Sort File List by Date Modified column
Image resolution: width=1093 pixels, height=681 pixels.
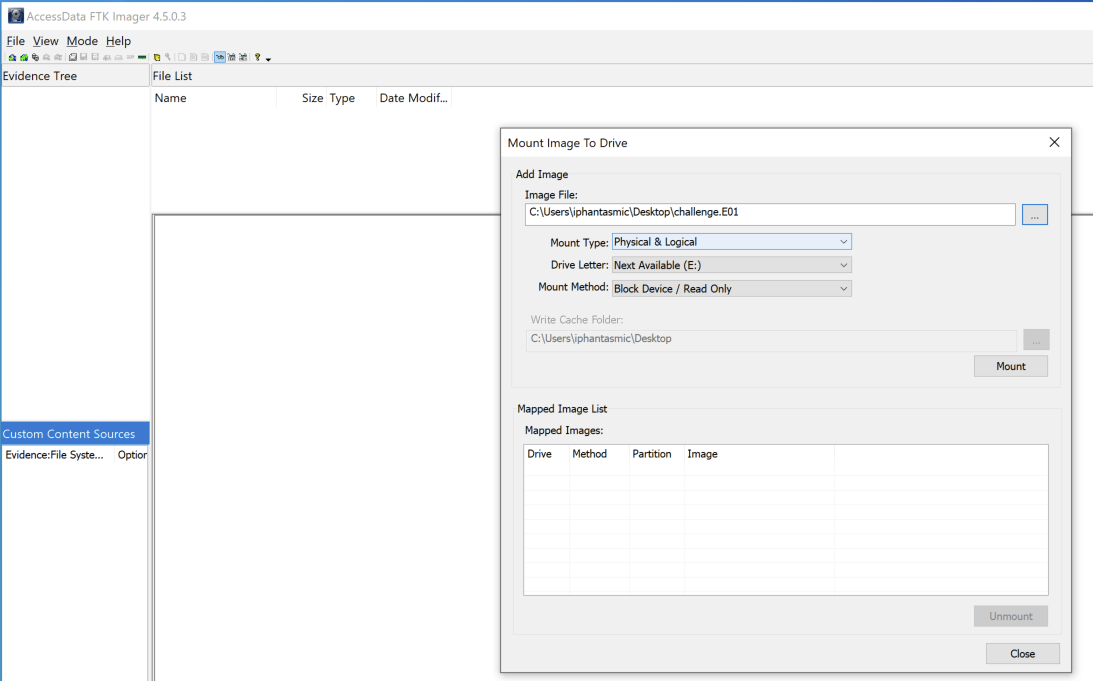414,98
